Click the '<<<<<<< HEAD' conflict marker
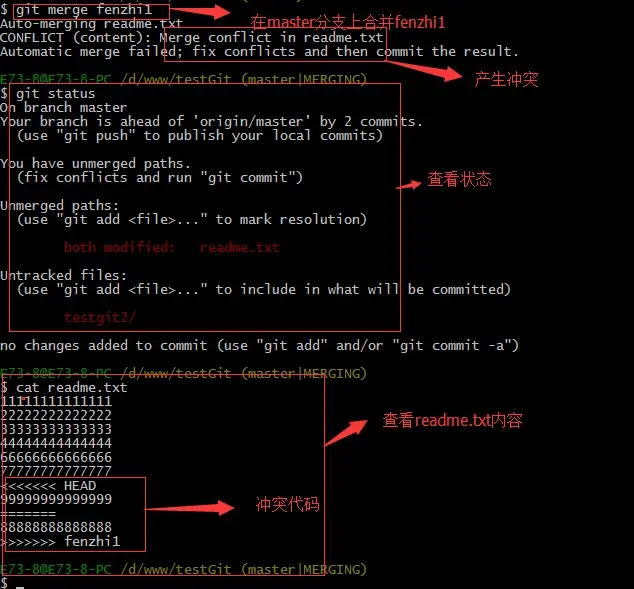Viewport: 634px width, 589px height. click(49, 486)
